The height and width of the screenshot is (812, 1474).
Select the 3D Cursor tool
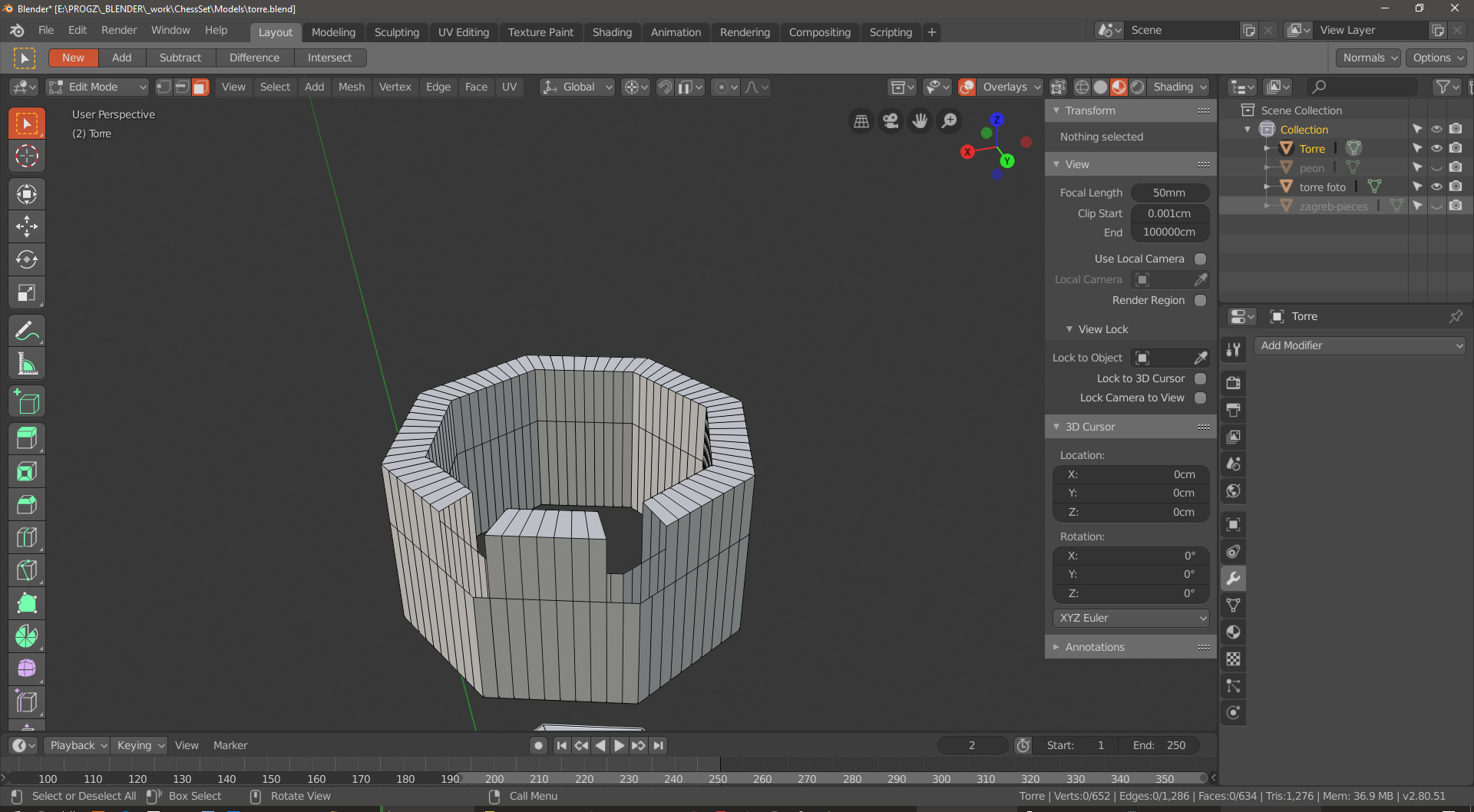coord(27,156)
